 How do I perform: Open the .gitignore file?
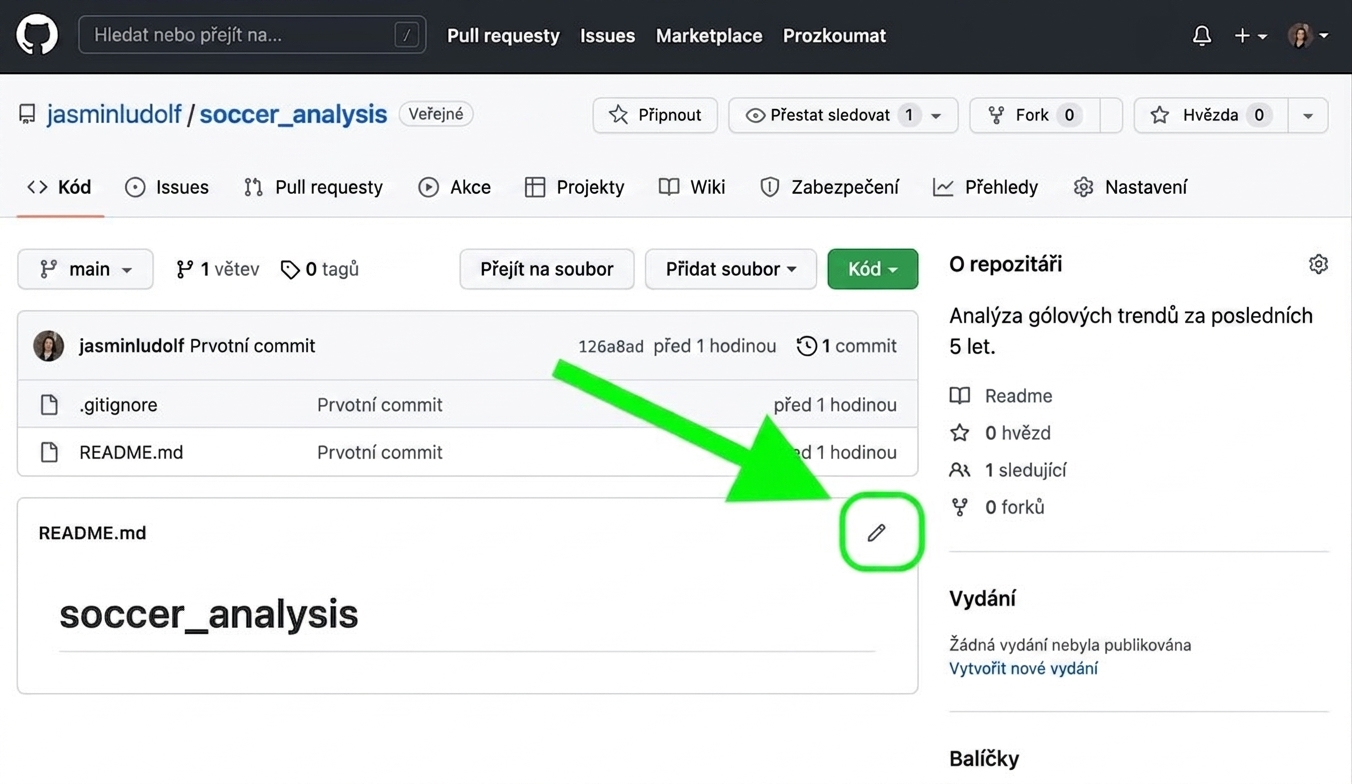click(x=118, y=405)
